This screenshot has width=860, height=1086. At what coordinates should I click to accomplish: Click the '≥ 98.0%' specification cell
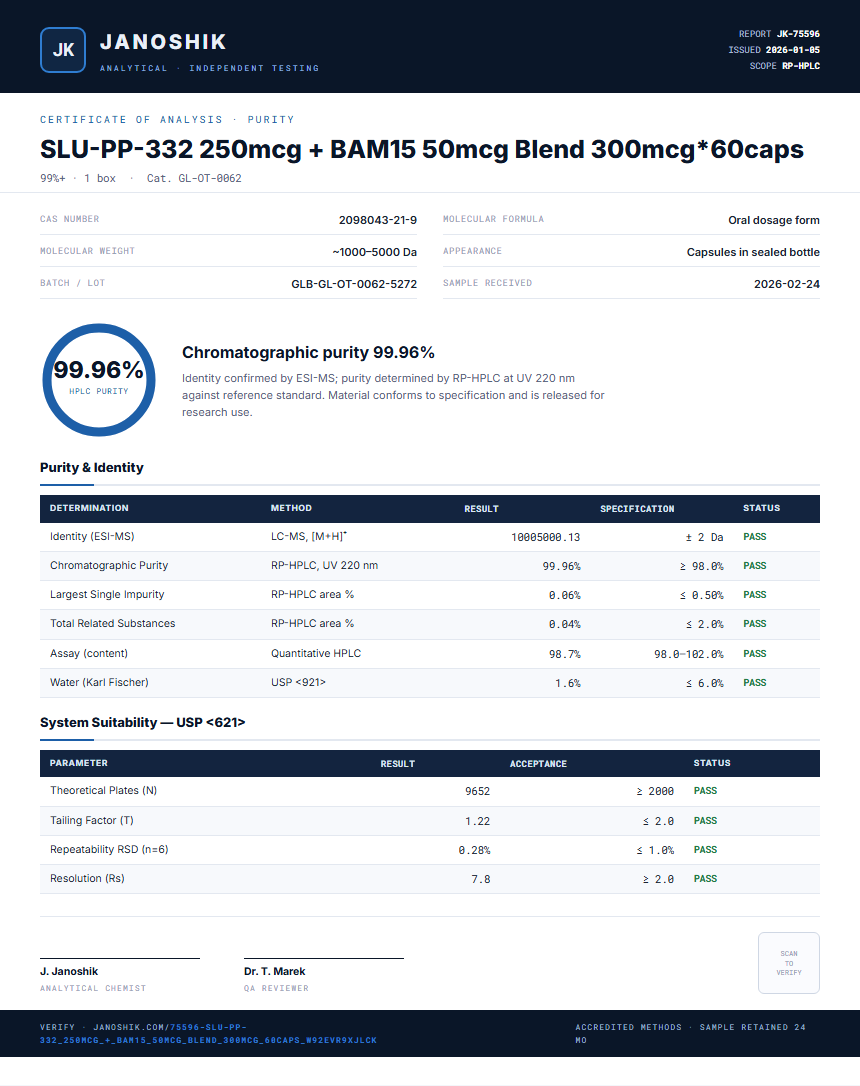coord(701,567)
